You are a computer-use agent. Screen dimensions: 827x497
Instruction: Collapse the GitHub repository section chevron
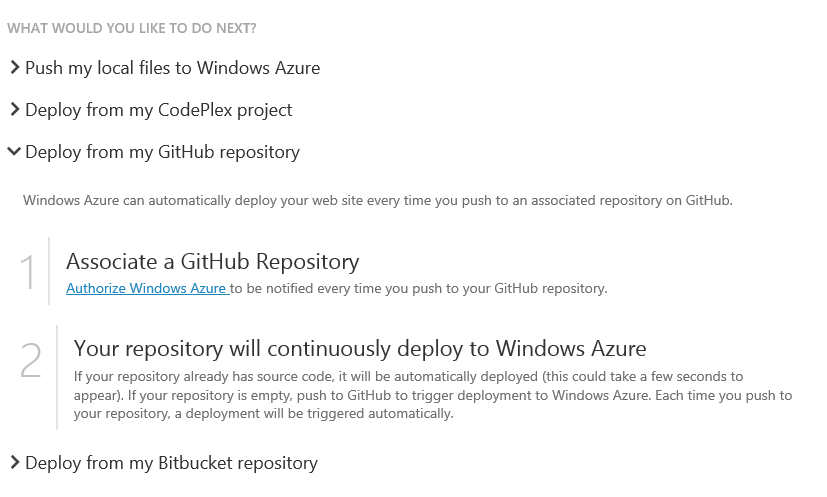pyautogui.click(x=14, y=152)
